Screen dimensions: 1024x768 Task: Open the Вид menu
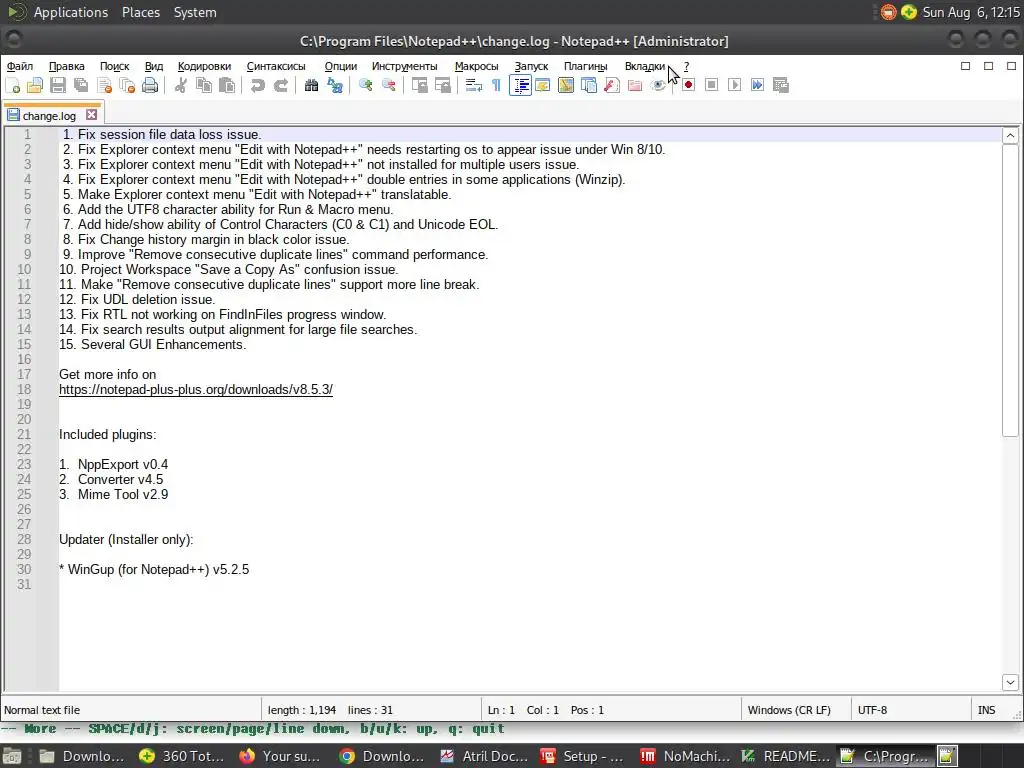pyautogui.click(x=153, y=66)
